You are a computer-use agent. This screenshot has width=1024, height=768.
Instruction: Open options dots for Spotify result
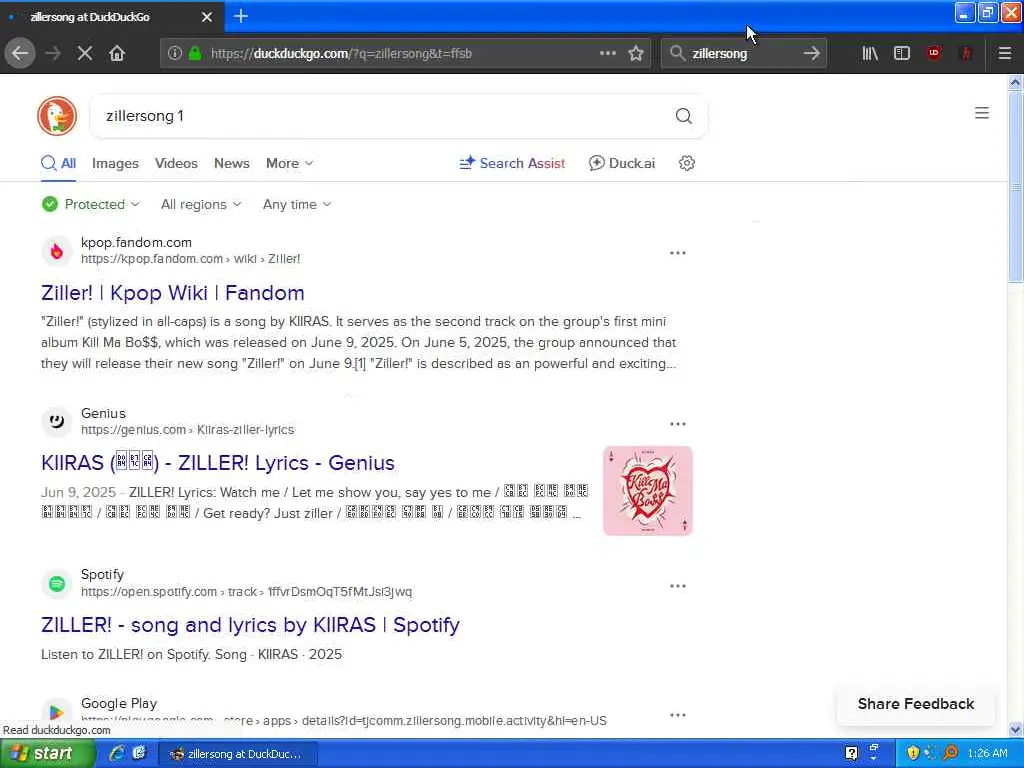(678, 586)
